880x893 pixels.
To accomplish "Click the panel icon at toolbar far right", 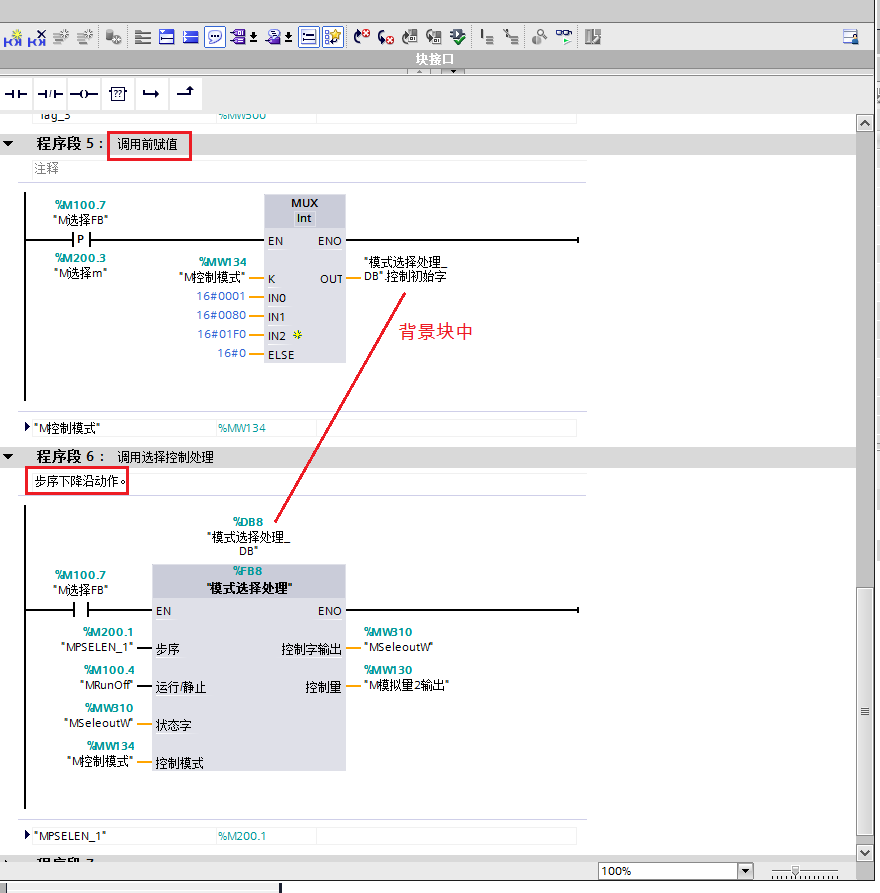I will pos(850,37).
